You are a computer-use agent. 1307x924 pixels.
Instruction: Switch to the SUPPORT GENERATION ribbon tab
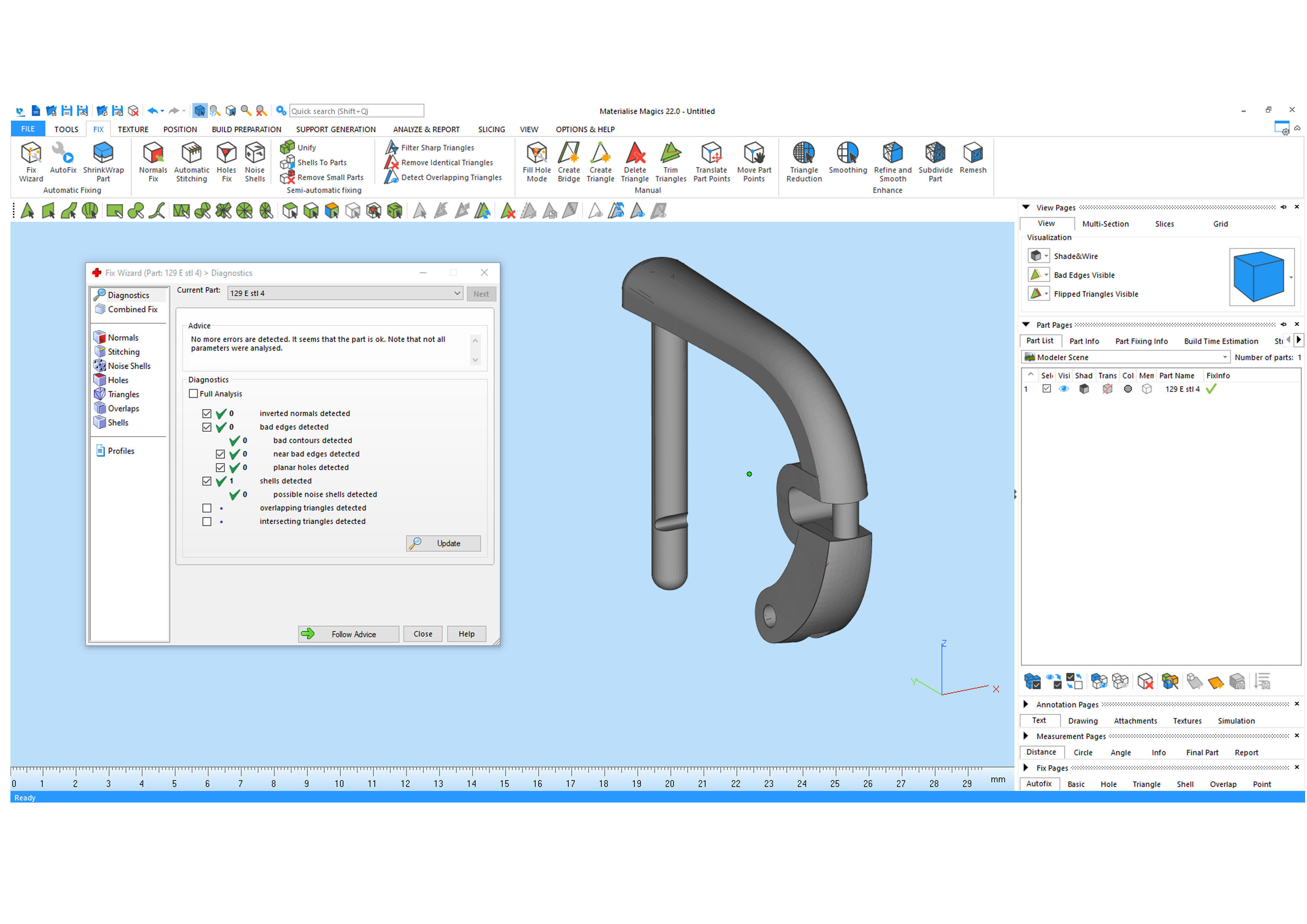335,129
